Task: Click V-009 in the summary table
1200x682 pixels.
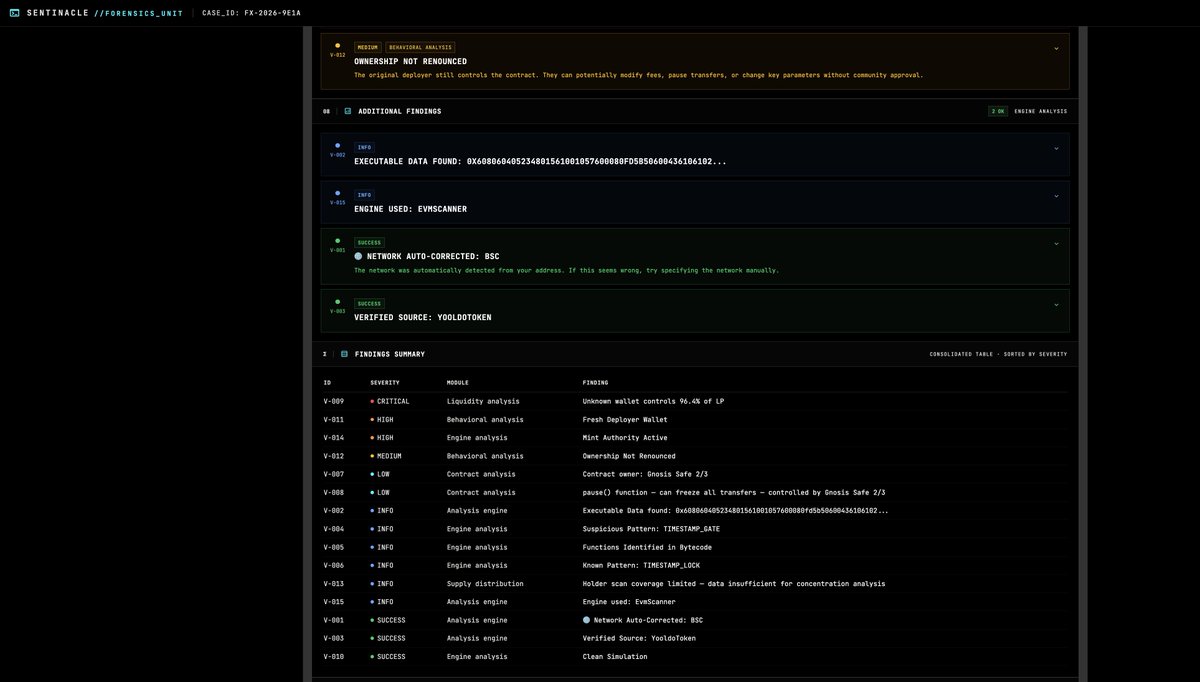Action: point(333,401)
